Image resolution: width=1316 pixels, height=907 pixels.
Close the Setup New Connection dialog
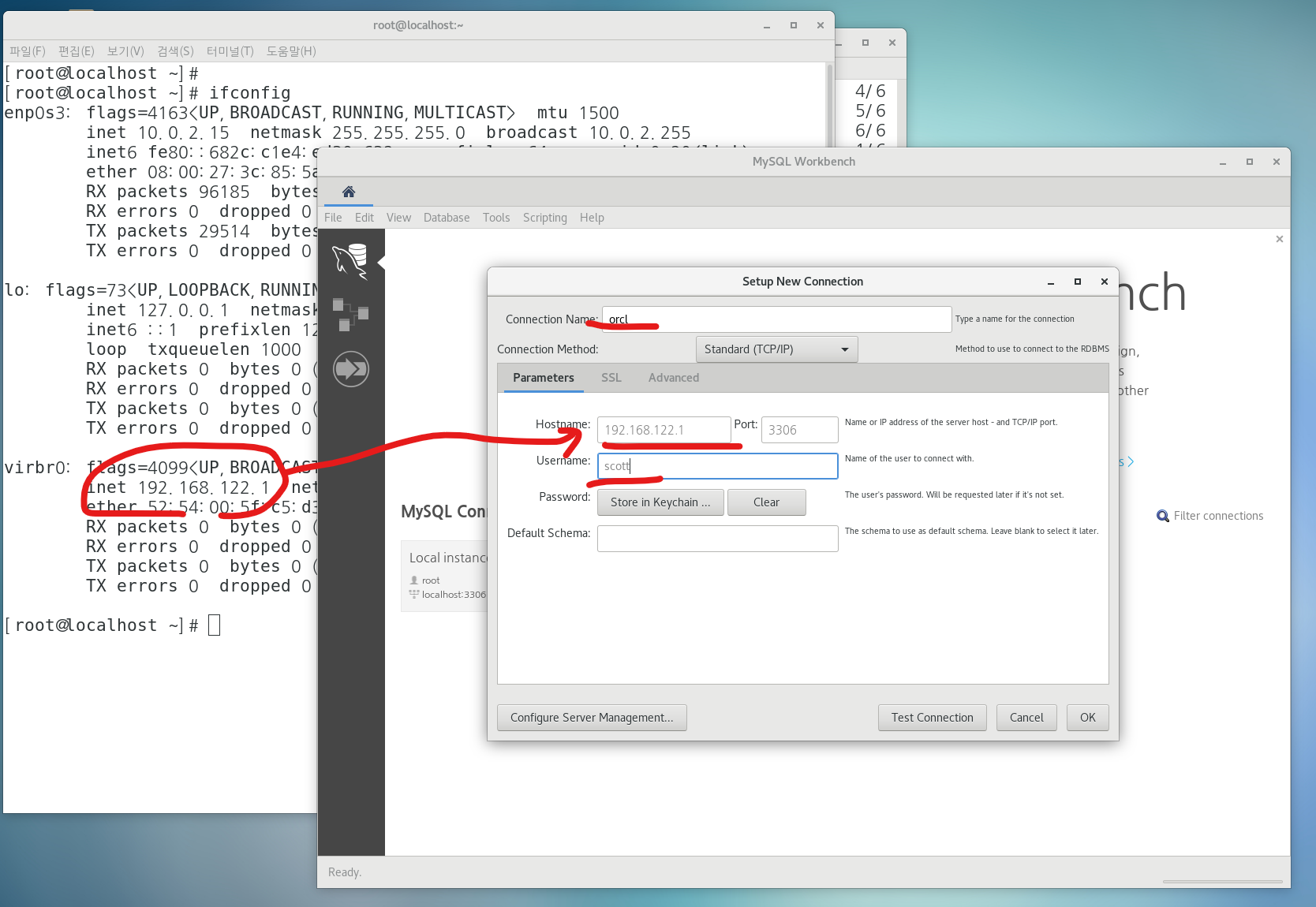tap(1105, 282)
